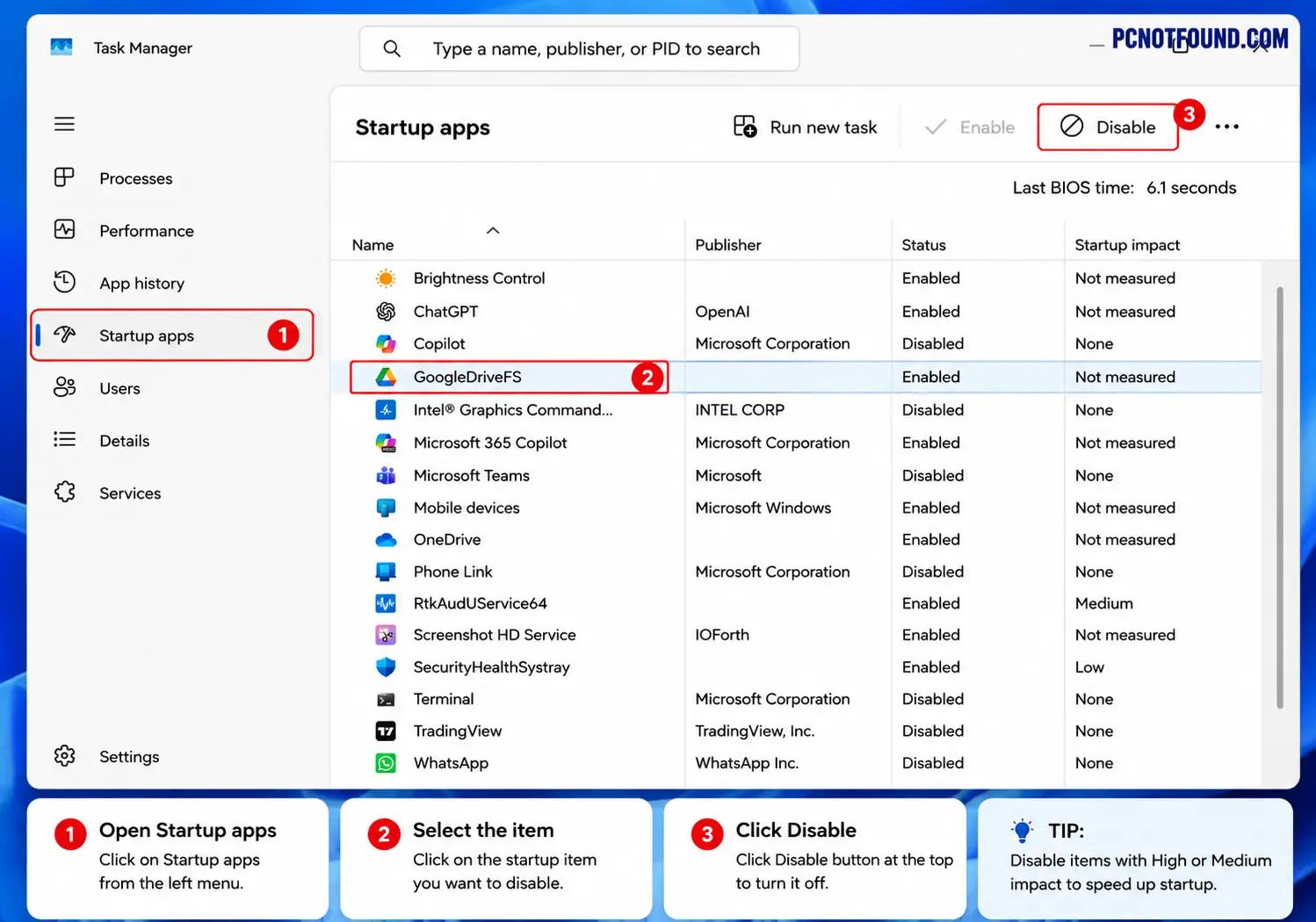The height and width of the screenshot is (922, 1316).
Task: Open the hamburger navigation menu
Action: (64, 124)
